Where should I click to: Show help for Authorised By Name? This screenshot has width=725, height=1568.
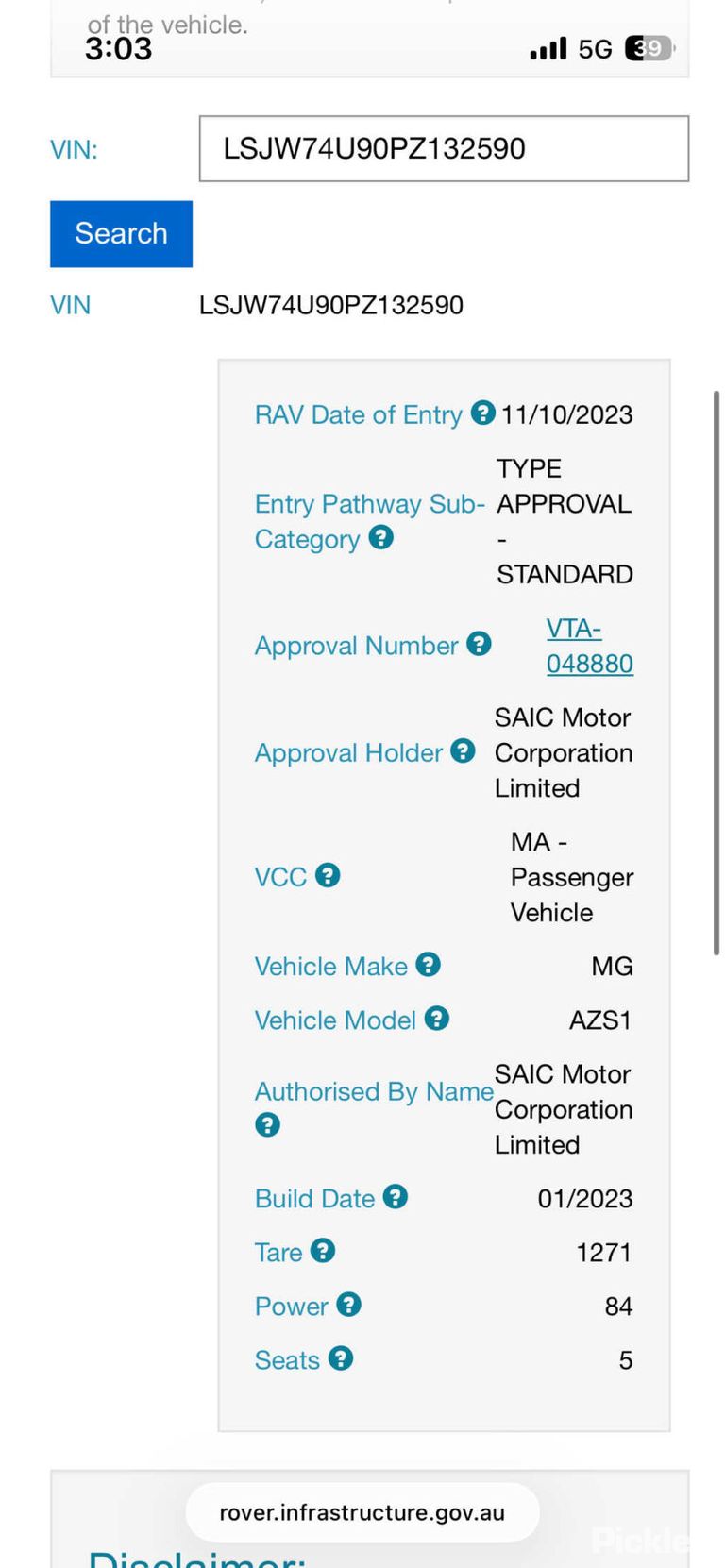point(268,1124)
